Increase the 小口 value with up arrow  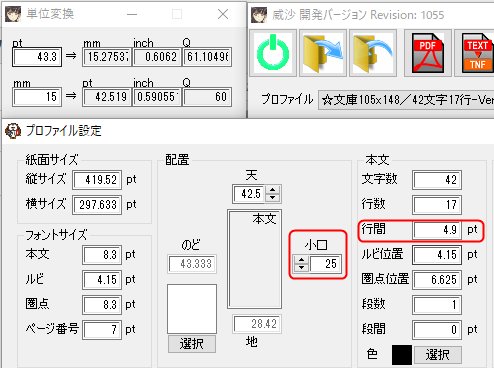tap(301, 260)
